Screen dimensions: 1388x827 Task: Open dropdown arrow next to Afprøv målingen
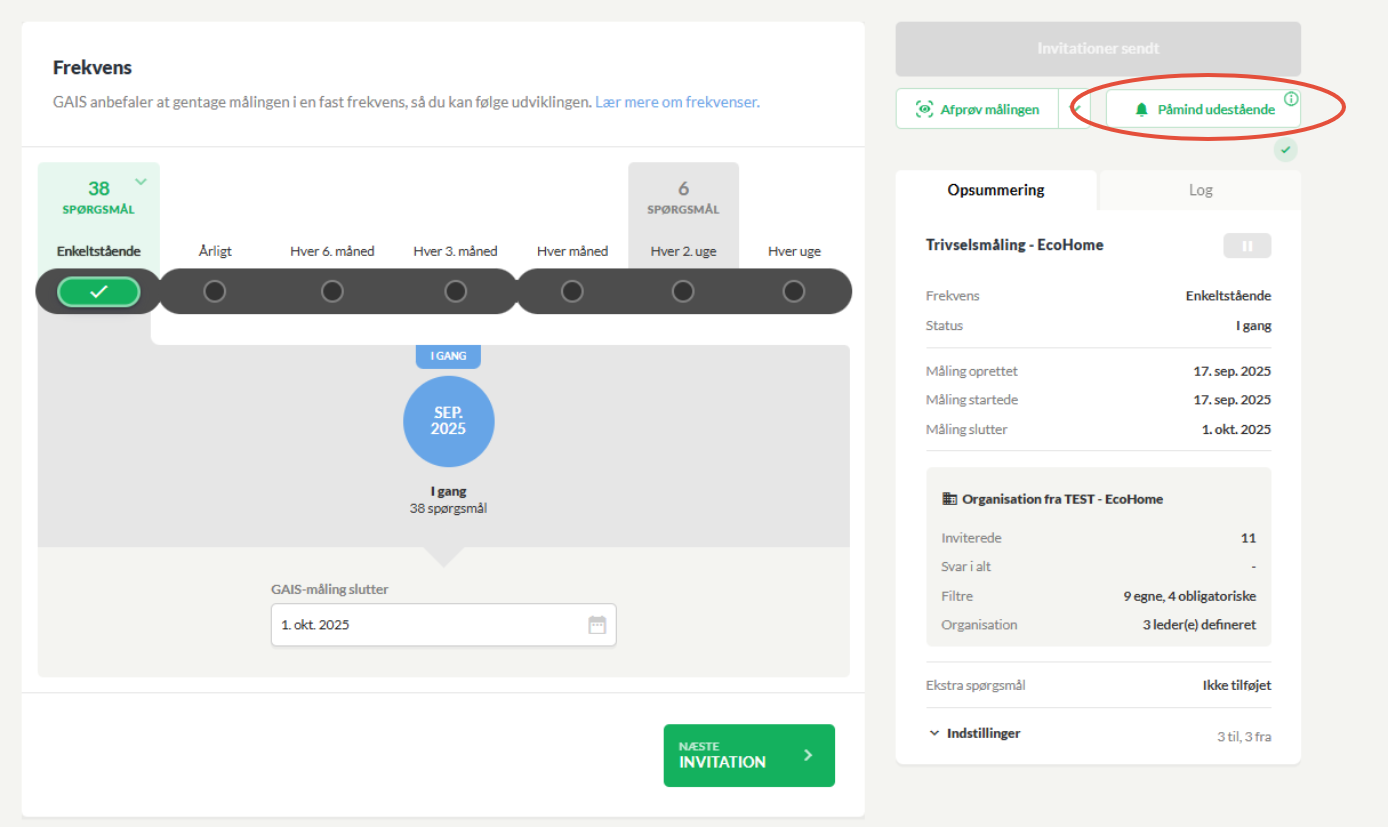click(x=1076, y=109)
